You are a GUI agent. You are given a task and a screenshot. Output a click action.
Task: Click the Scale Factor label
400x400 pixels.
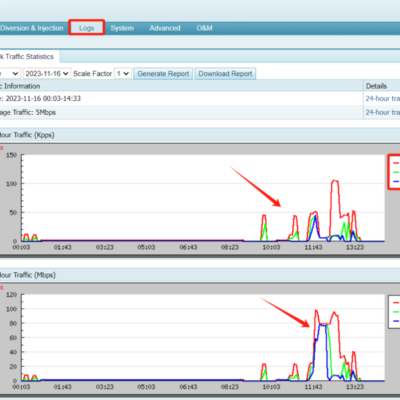pyautogui.click(x=92, y=74)
